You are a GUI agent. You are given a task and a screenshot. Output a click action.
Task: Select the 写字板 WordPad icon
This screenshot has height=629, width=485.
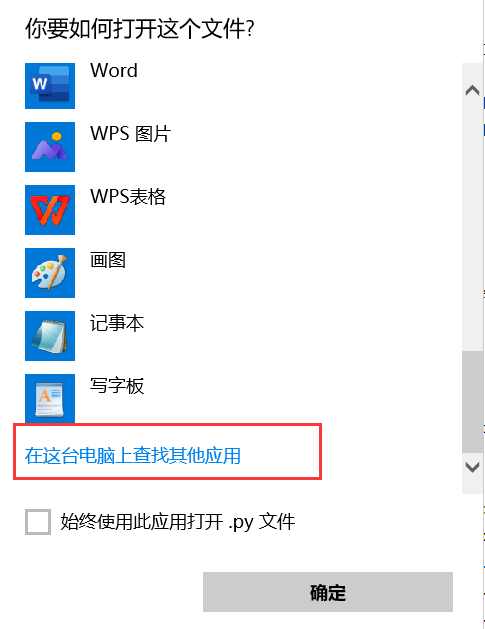coord(50,398)
